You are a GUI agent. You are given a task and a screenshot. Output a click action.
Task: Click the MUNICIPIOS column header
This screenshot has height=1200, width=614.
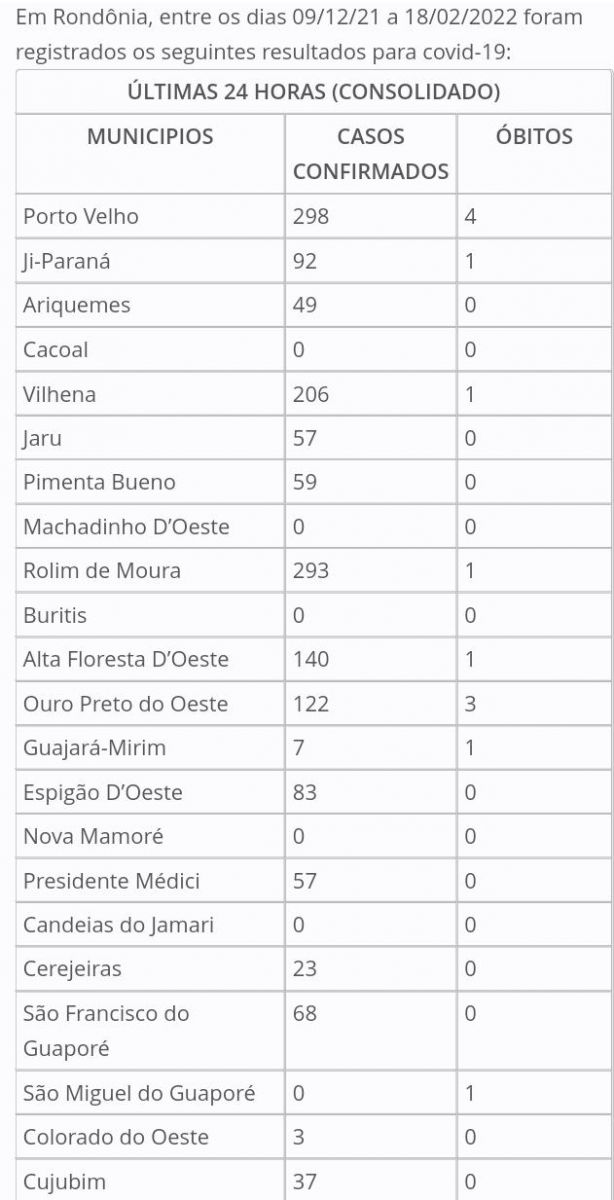(x=150, y=137)
